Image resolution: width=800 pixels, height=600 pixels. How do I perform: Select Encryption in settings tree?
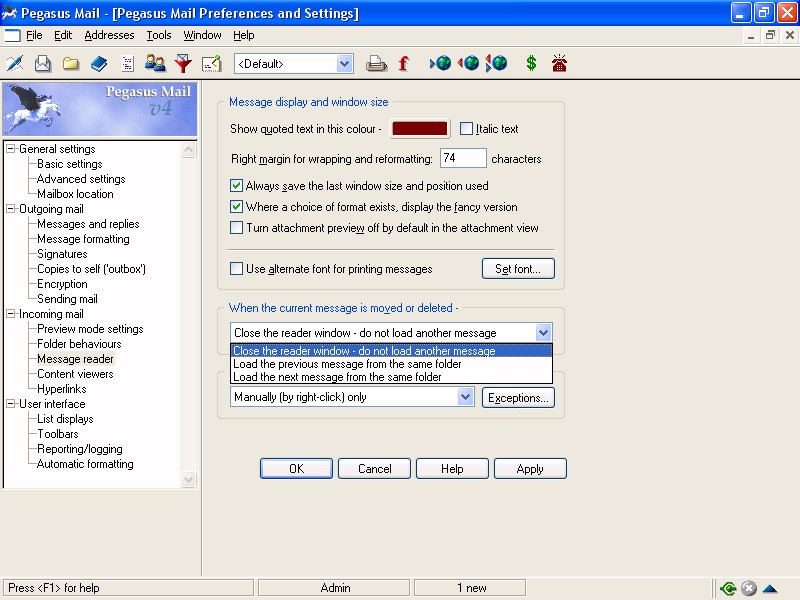[62, 284]
